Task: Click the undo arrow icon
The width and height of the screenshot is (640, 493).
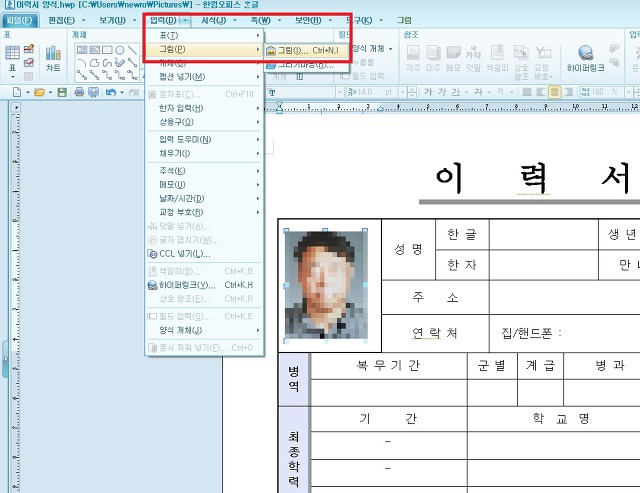Action: point(111,92)
